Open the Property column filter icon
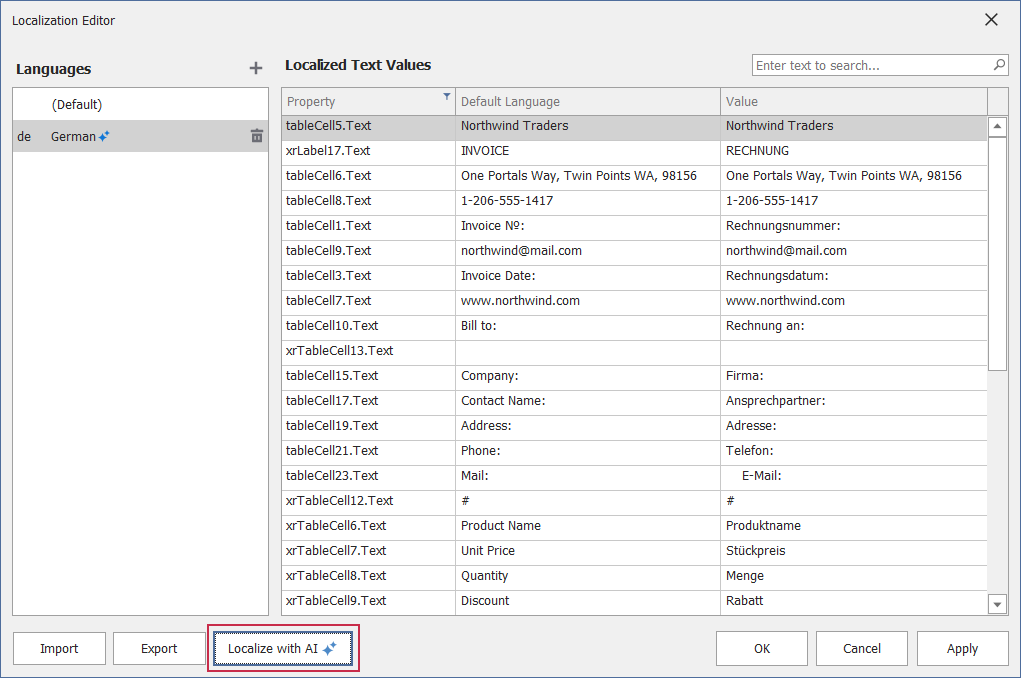Image resolution: width=1021 pixels, height=678 pixels. pos(446,97)
